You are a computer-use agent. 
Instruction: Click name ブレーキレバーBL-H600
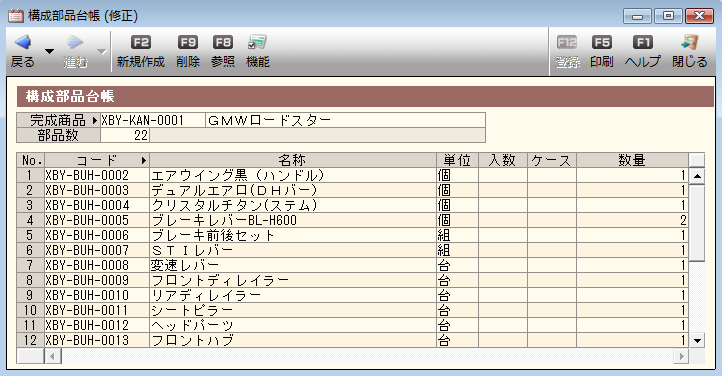click(x=224, y=220)
